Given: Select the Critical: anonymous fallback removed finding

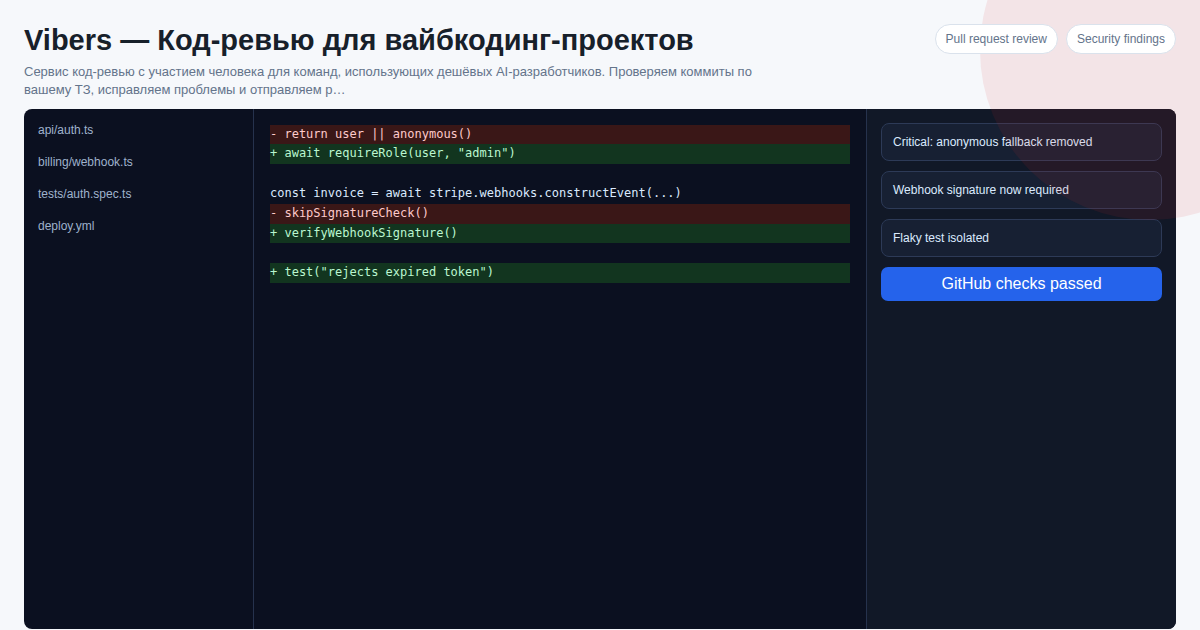Looking at the screenshot, I should click(1021, 142).
